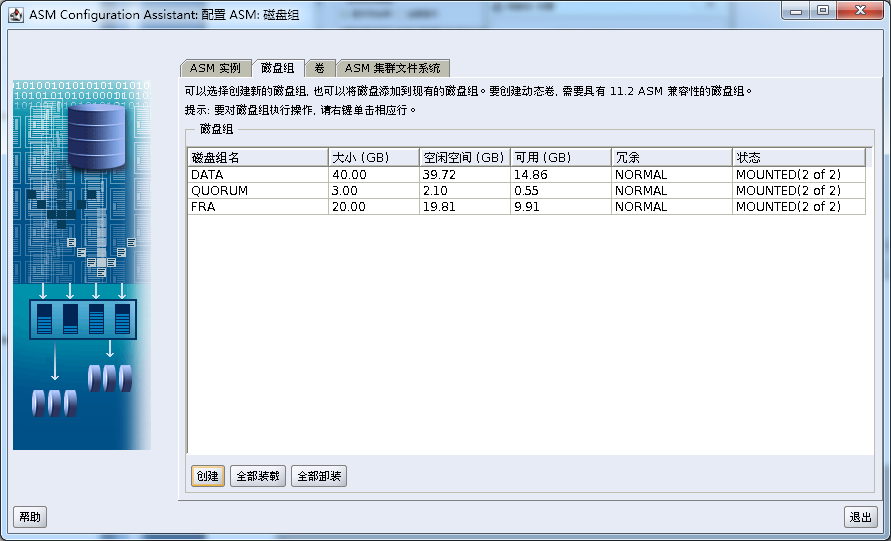Select the 磁盘组 tab

(277, 68)
